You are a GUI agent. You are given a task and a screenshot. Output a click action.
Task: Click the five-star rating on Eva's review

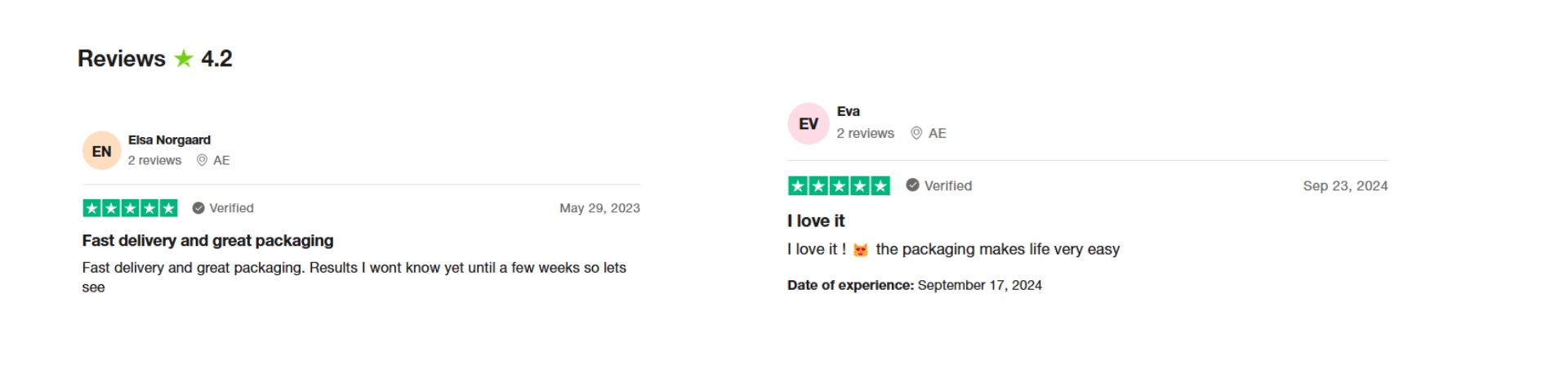pyautogui.click(x=839, y=186)
